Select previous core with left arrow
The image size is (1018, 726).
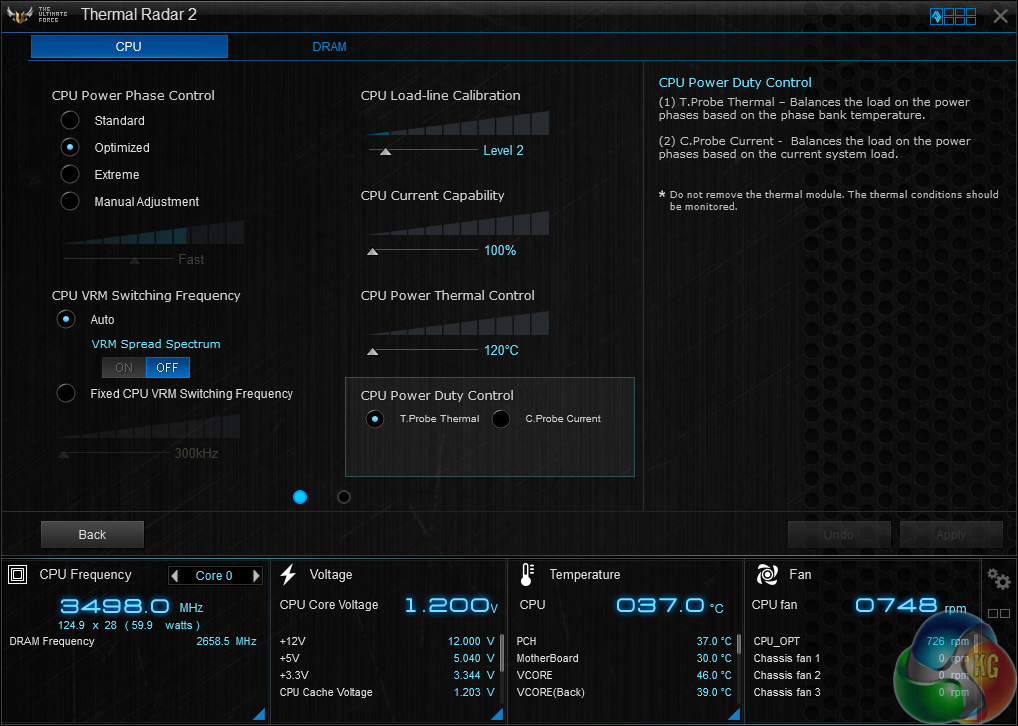174,575
